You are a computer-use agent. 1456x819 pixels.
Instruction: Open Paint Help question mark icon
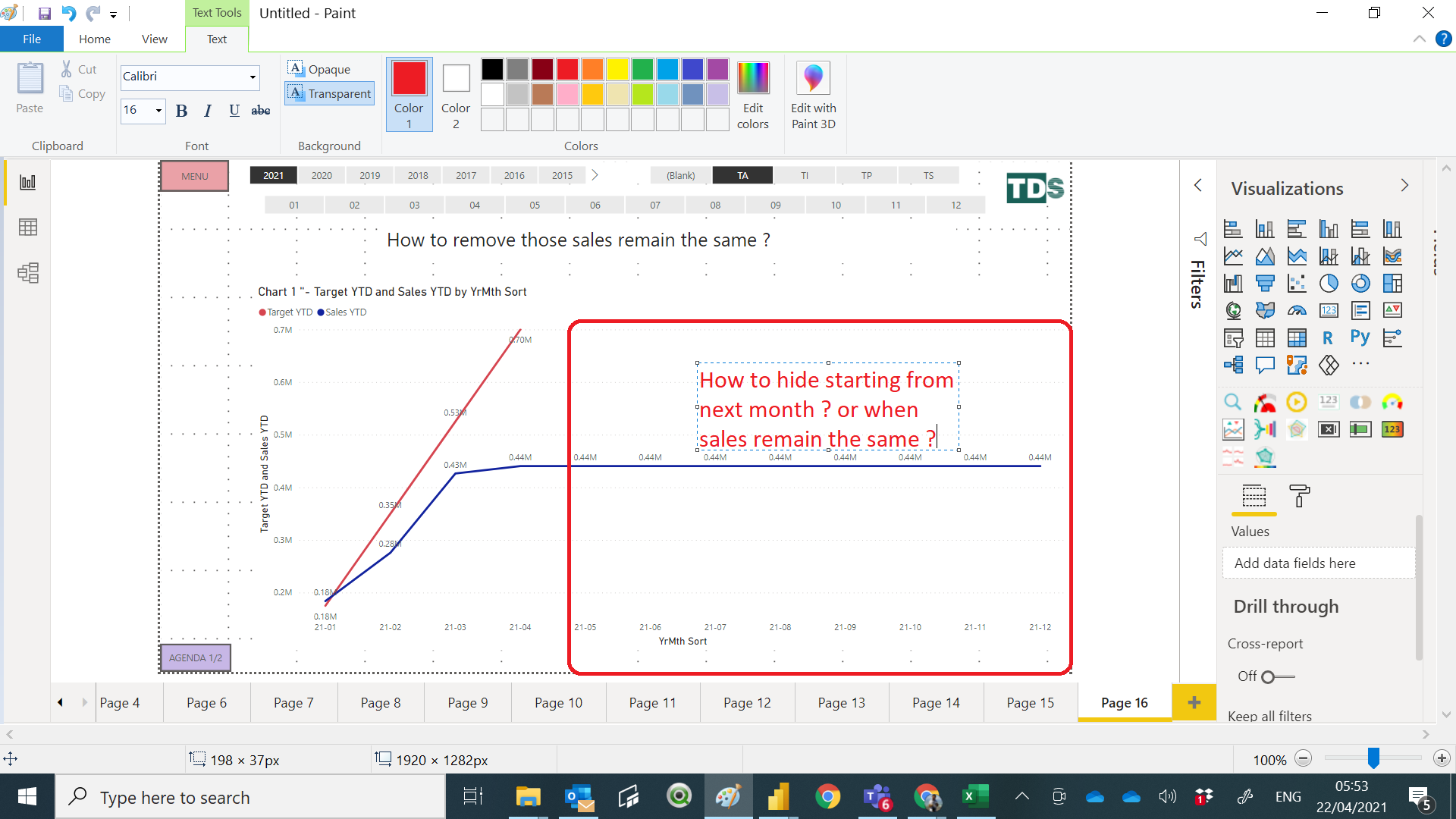click(1443, 39)
